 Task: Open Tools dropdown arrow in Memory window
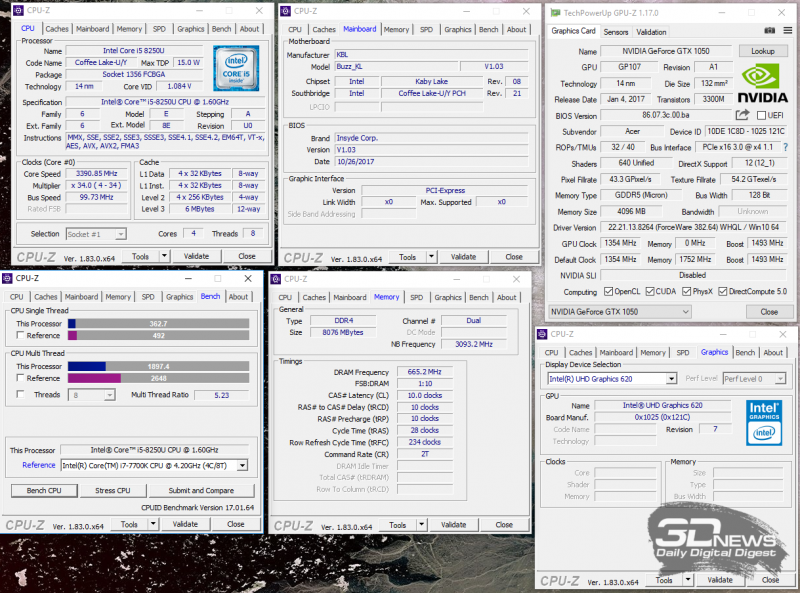(x=421, y=525)
